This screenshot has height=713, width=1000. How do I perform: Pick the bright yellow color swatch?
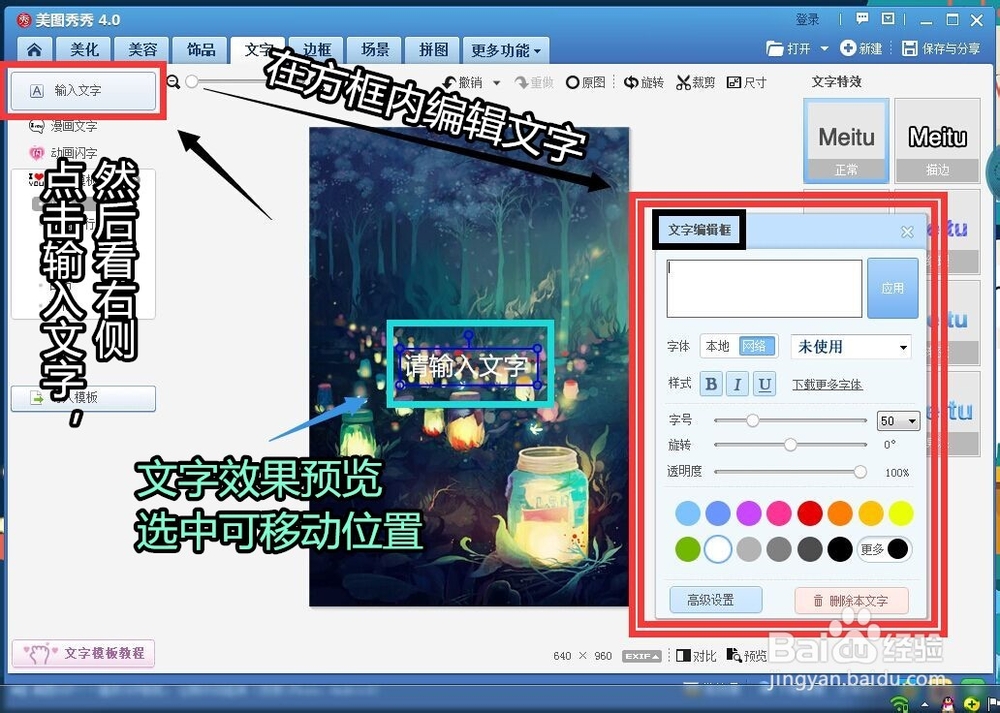(901, 513)
